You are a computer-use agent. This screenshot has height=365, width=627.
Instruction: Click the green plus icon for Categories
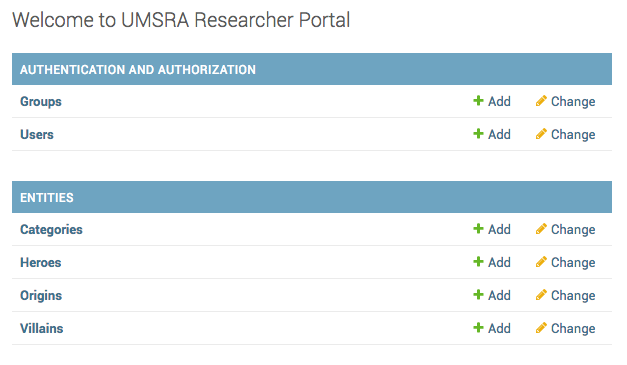(478, 229)
